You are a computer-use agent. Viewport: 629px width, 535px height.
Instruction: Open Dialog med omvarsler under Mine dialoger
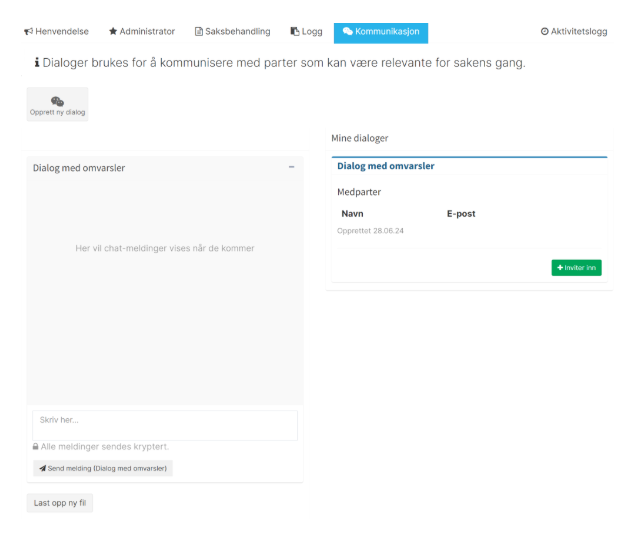pyautogui.click(x=386, y=166)
